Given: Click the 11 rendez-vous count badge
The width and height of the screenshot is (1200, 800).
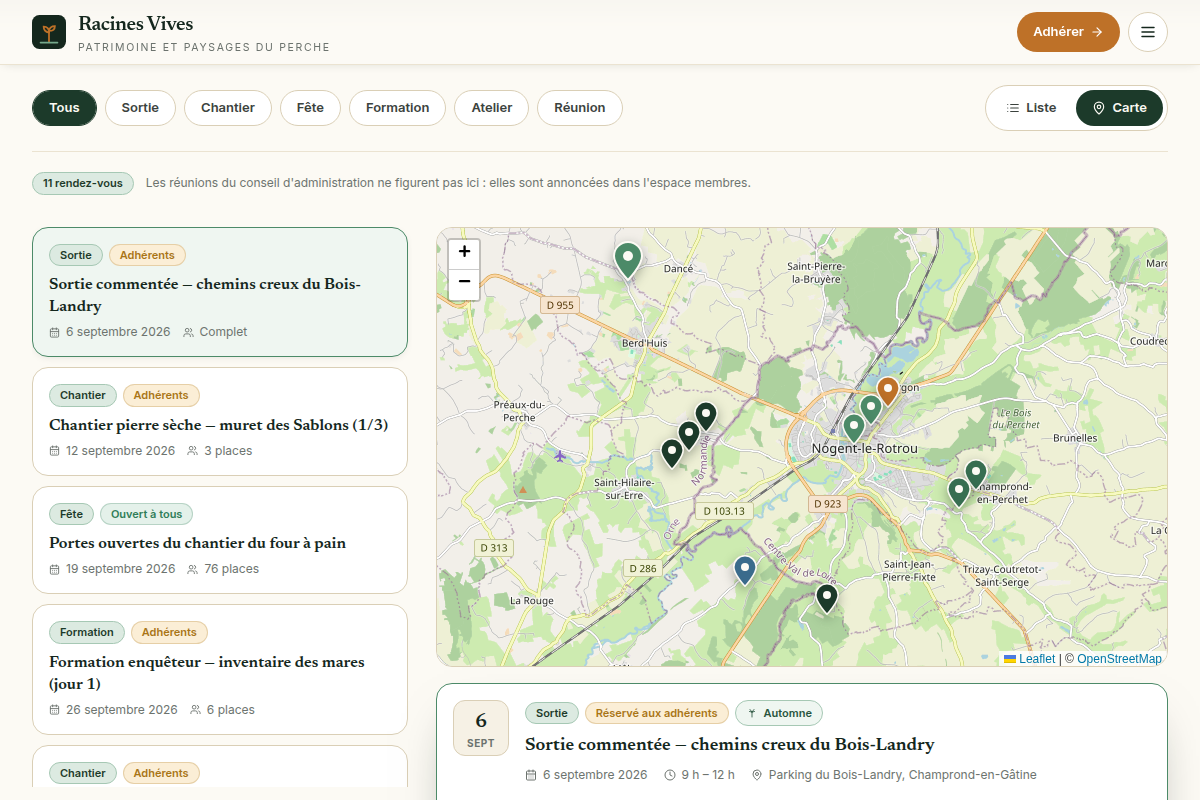Looking at the screenshot, I should [x=83, y=183].
